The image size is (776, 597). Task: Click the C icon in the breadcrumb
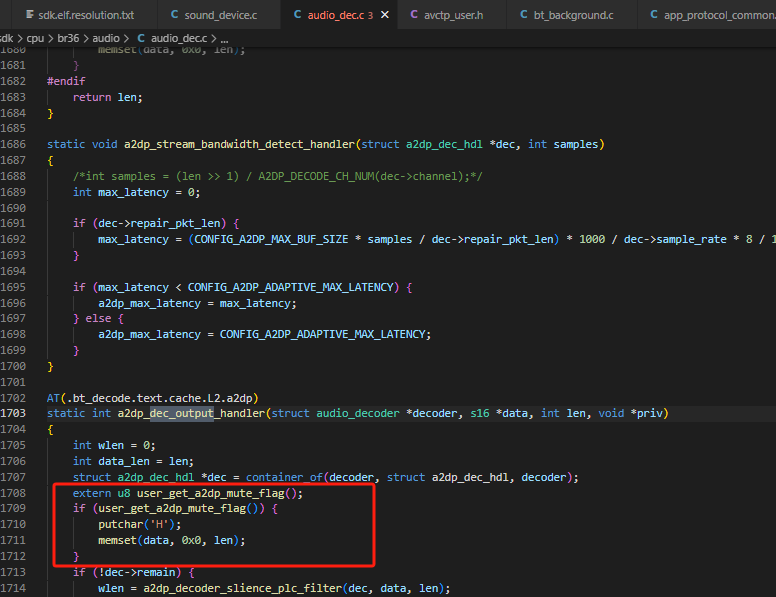coord(141,38)
